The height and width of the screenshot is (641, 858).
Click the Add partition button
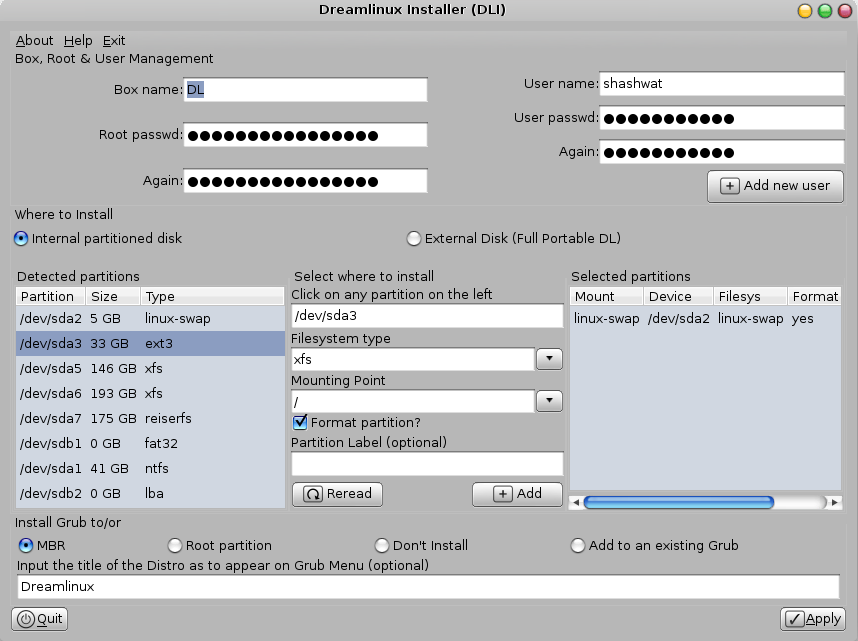[x=517, y=493]
